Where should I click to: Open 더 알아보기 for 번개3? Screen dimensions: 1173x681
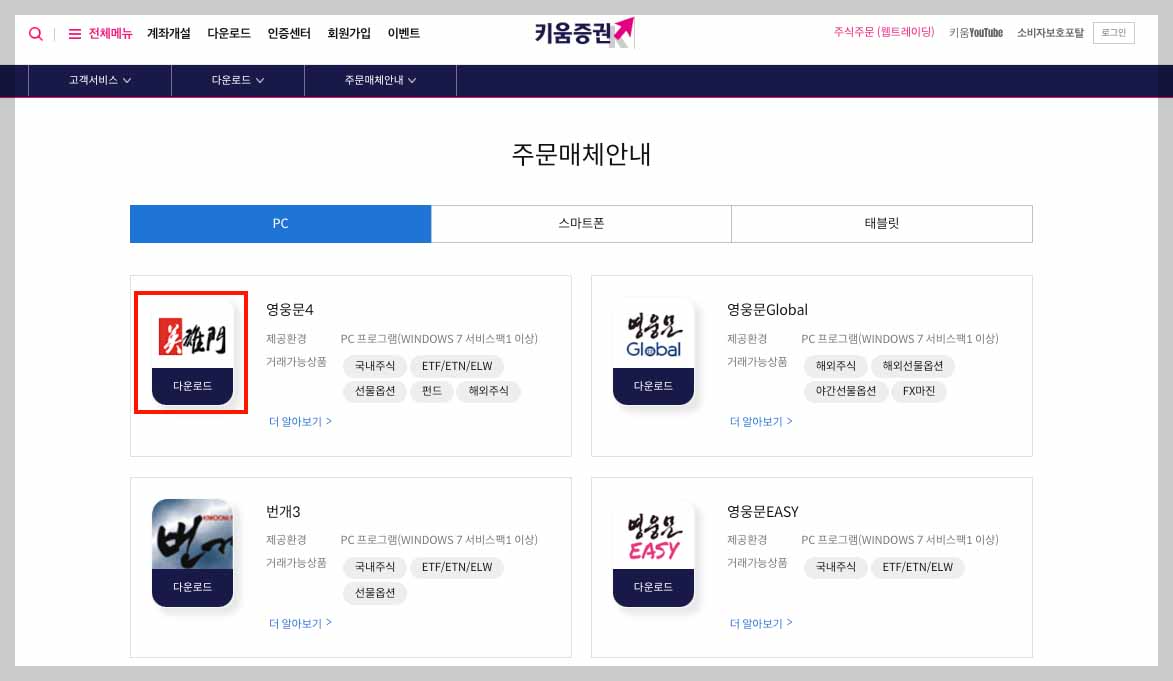[300, 623]
